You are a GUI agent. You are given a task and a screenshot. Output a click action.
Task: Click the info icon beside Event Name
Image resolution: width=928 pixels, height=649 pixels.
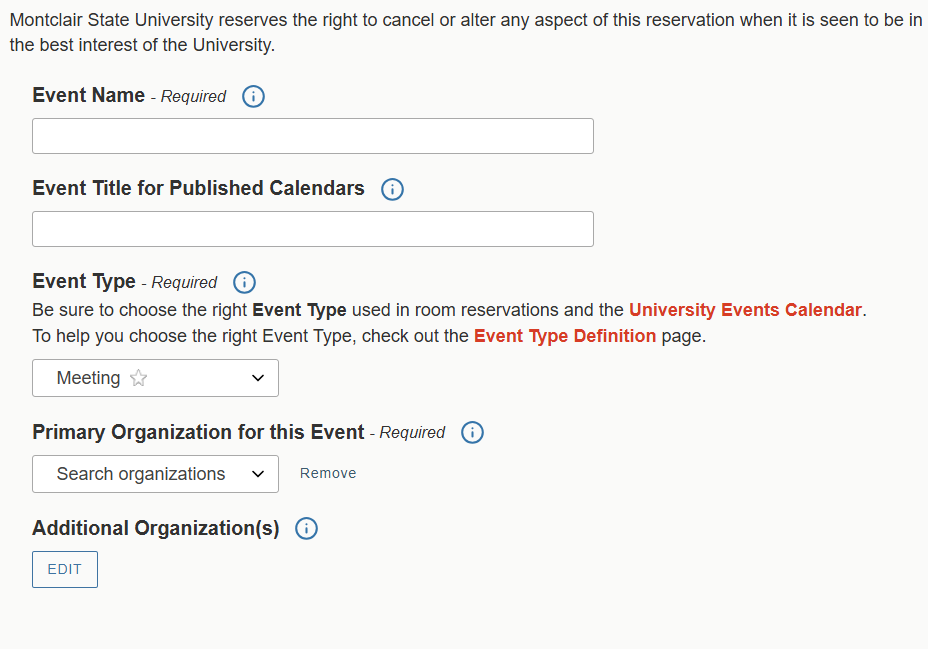pyautogui.click(x=254, y=97)
